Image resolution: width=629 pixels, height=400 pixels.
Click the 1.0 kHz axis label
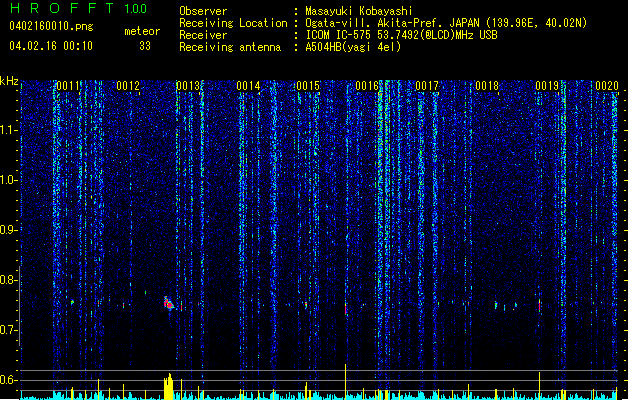pos(9,180)
